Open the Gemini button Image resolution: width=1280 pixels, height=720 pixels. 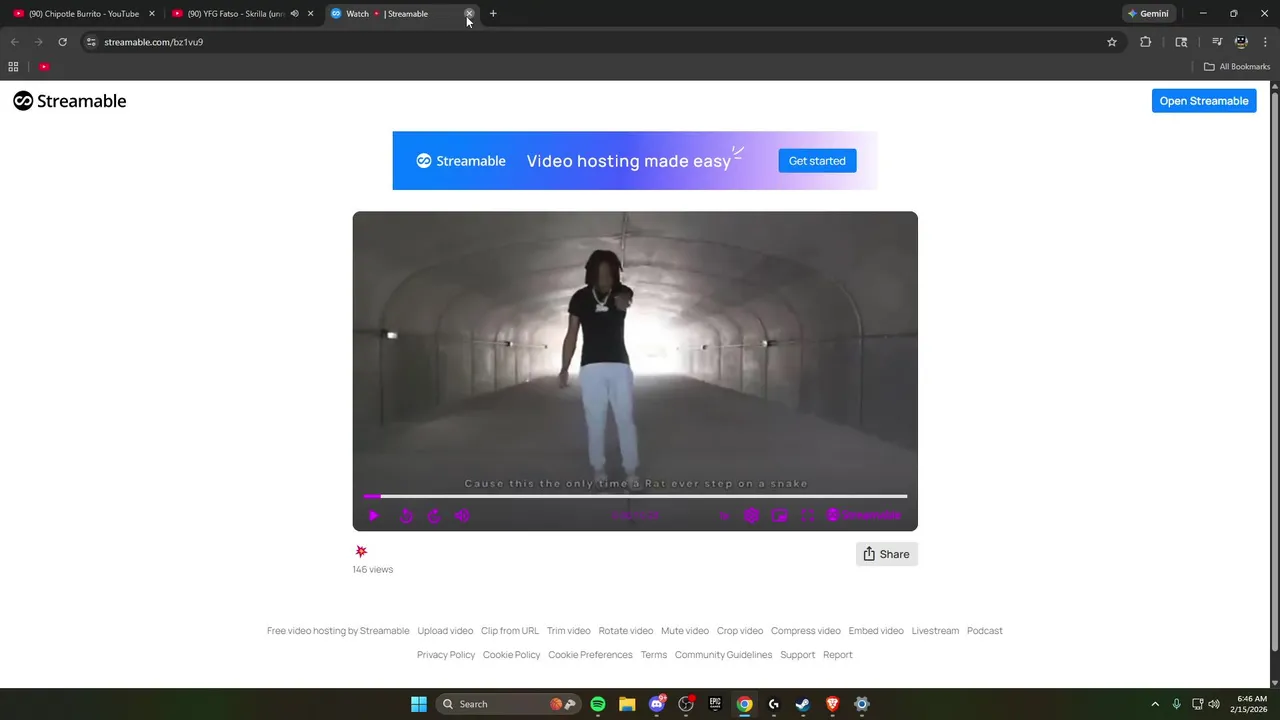click(x=1148, y=14)
